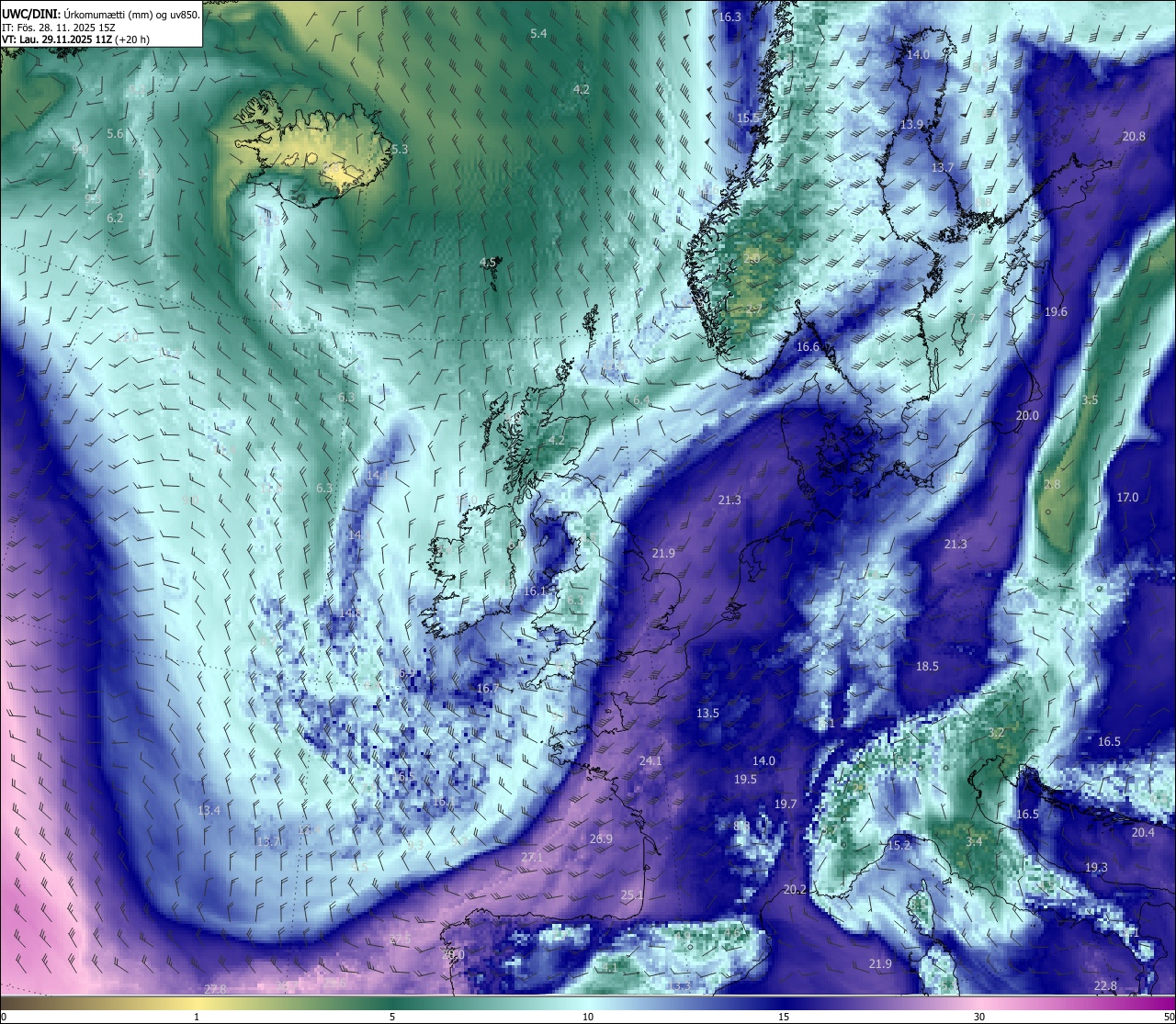
Task: Click the 2.8 value in yellow band
Action: 1052,484
